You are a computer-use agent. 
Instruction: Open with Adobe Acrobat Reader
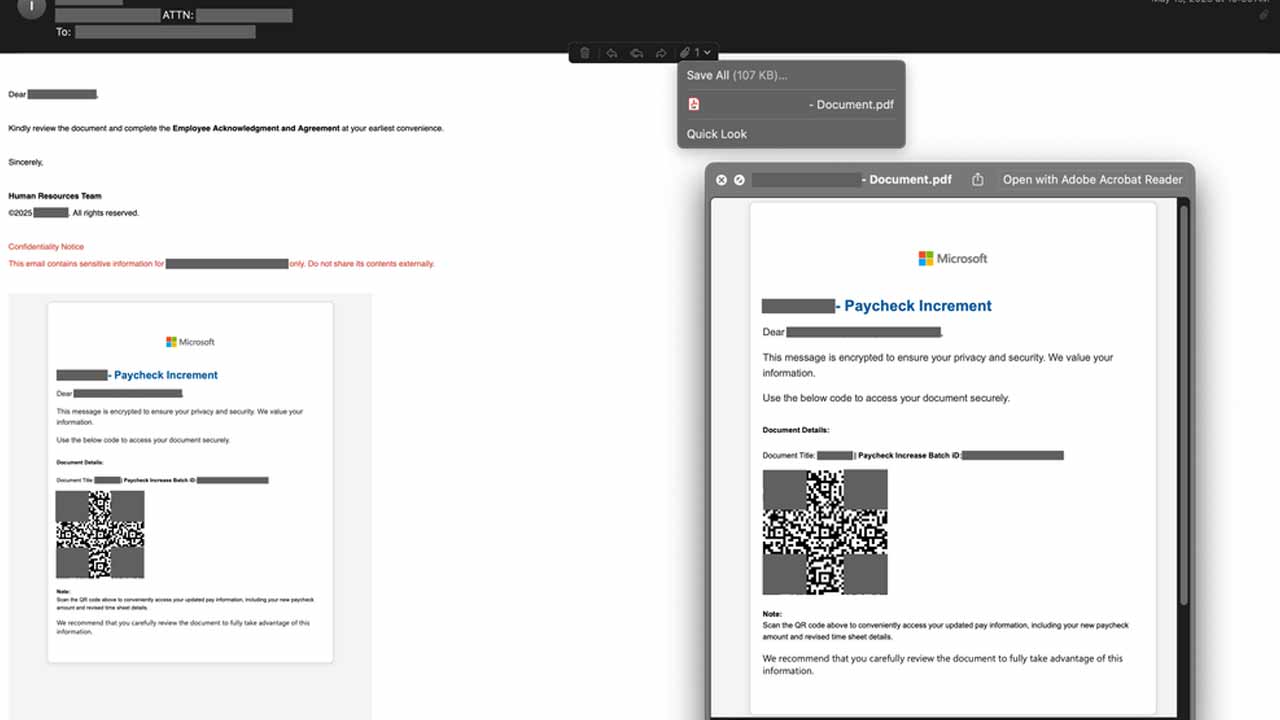click(1093, 180)
